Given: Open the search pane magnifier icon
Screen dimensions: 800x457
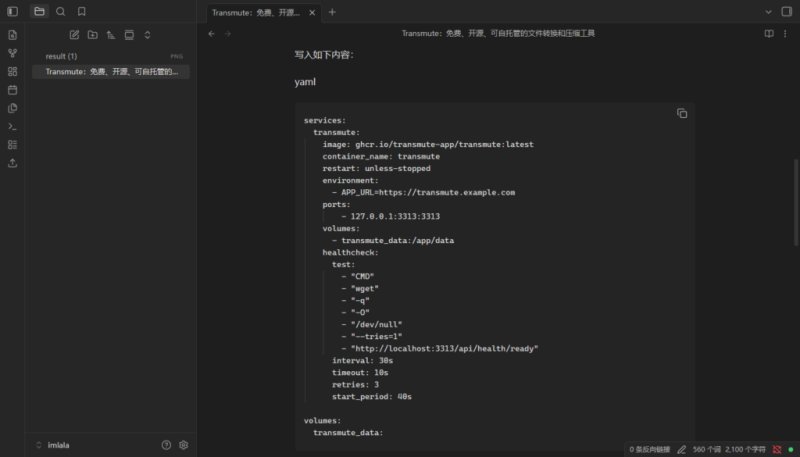Looking at the screenshot, I should (x=61, y=11).
